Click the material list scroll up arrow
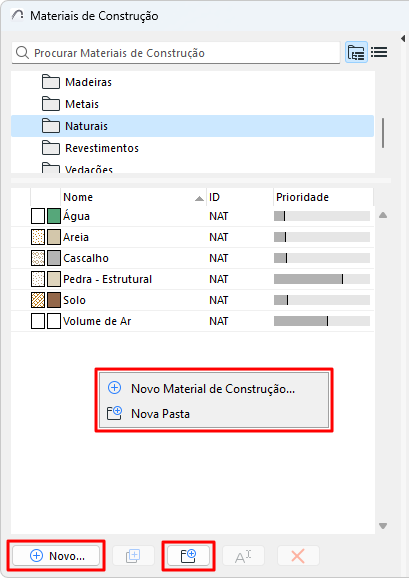Viewport: 409px width, 578px height. point(383,215)
